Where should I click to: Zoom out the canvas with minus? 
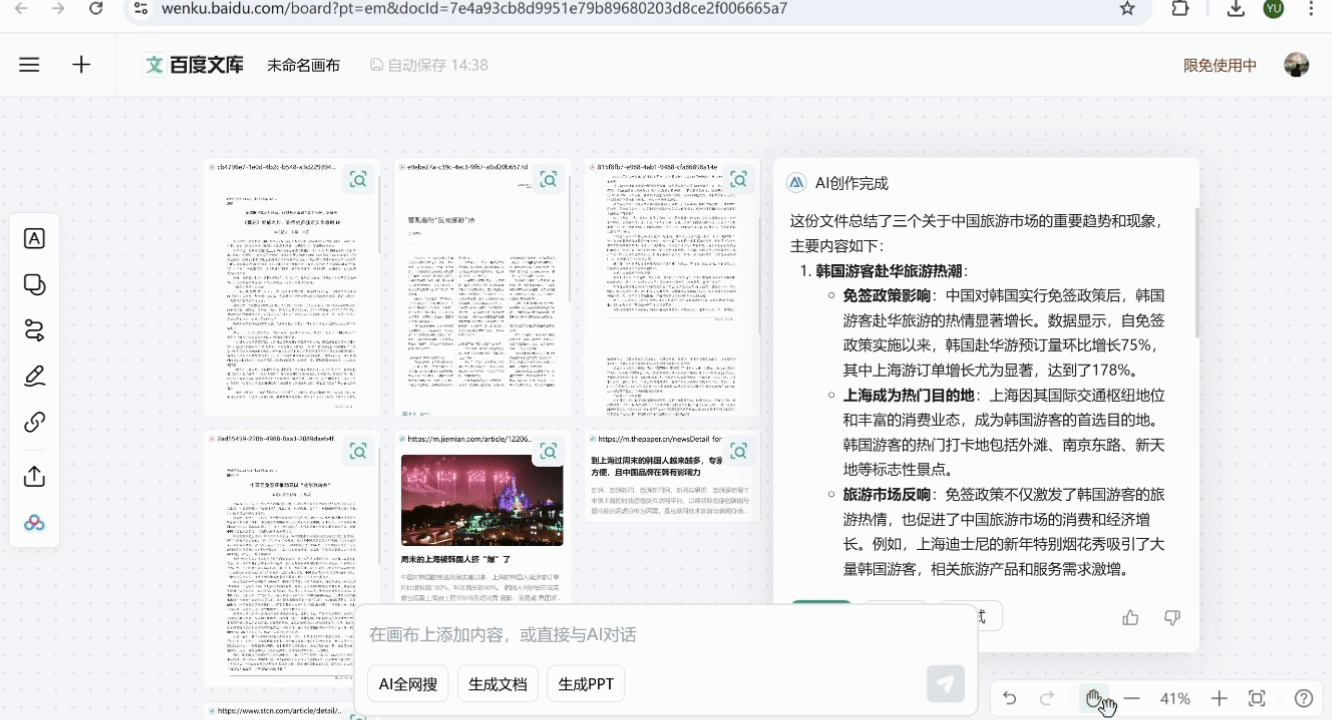click(1132, 699)
